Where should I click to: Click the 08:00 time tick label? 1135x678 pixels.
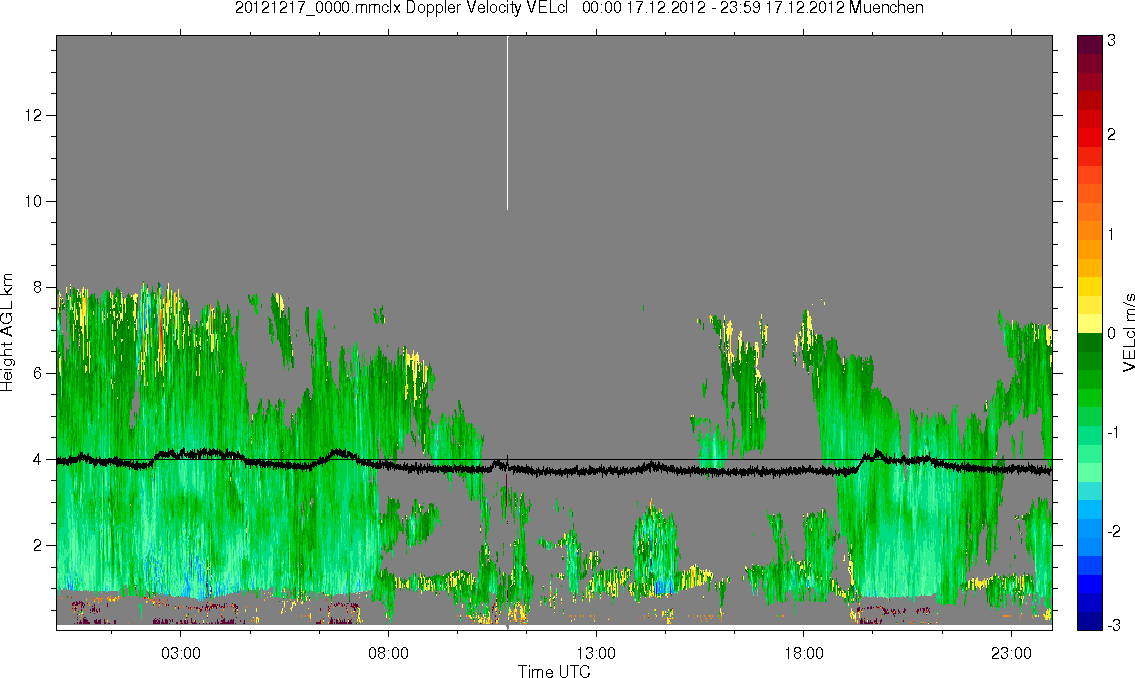[x=388, y=653]
